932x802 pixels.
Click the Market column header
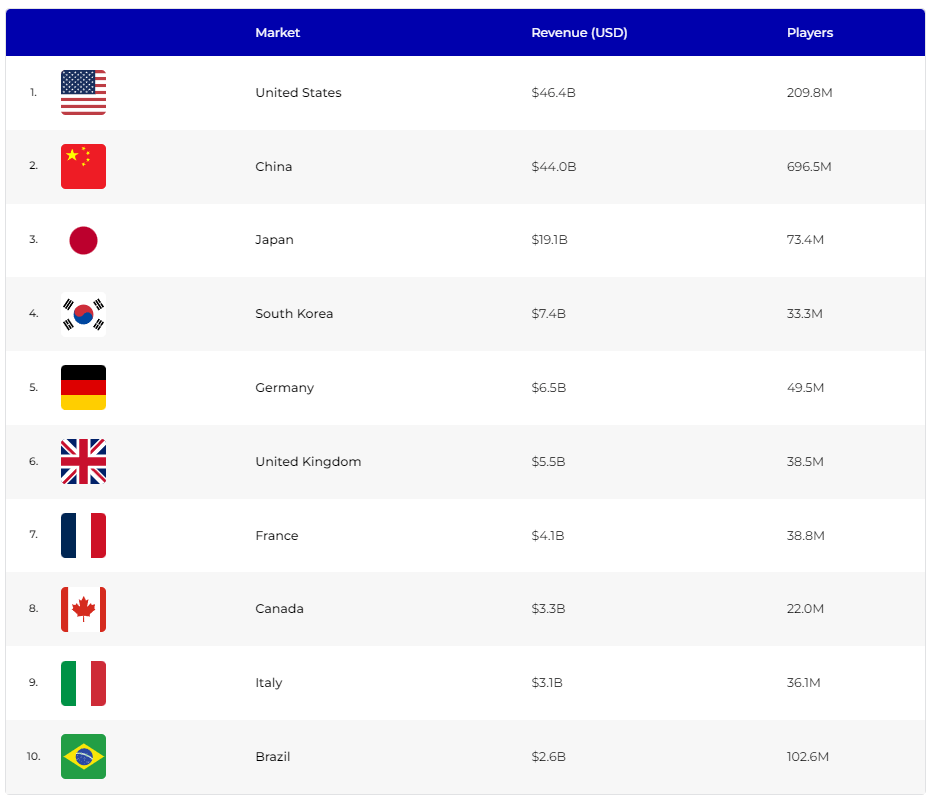[x=278, y=33]
